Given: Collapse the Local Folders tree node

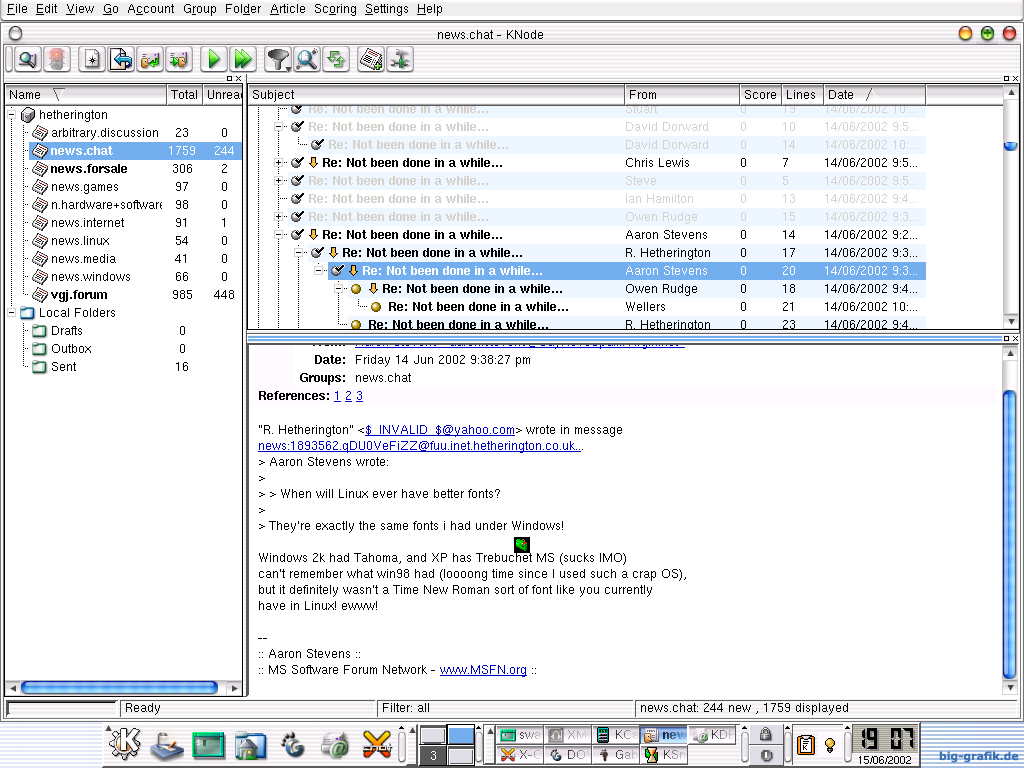Looking at the screenshot, I should tap(13, 313).
